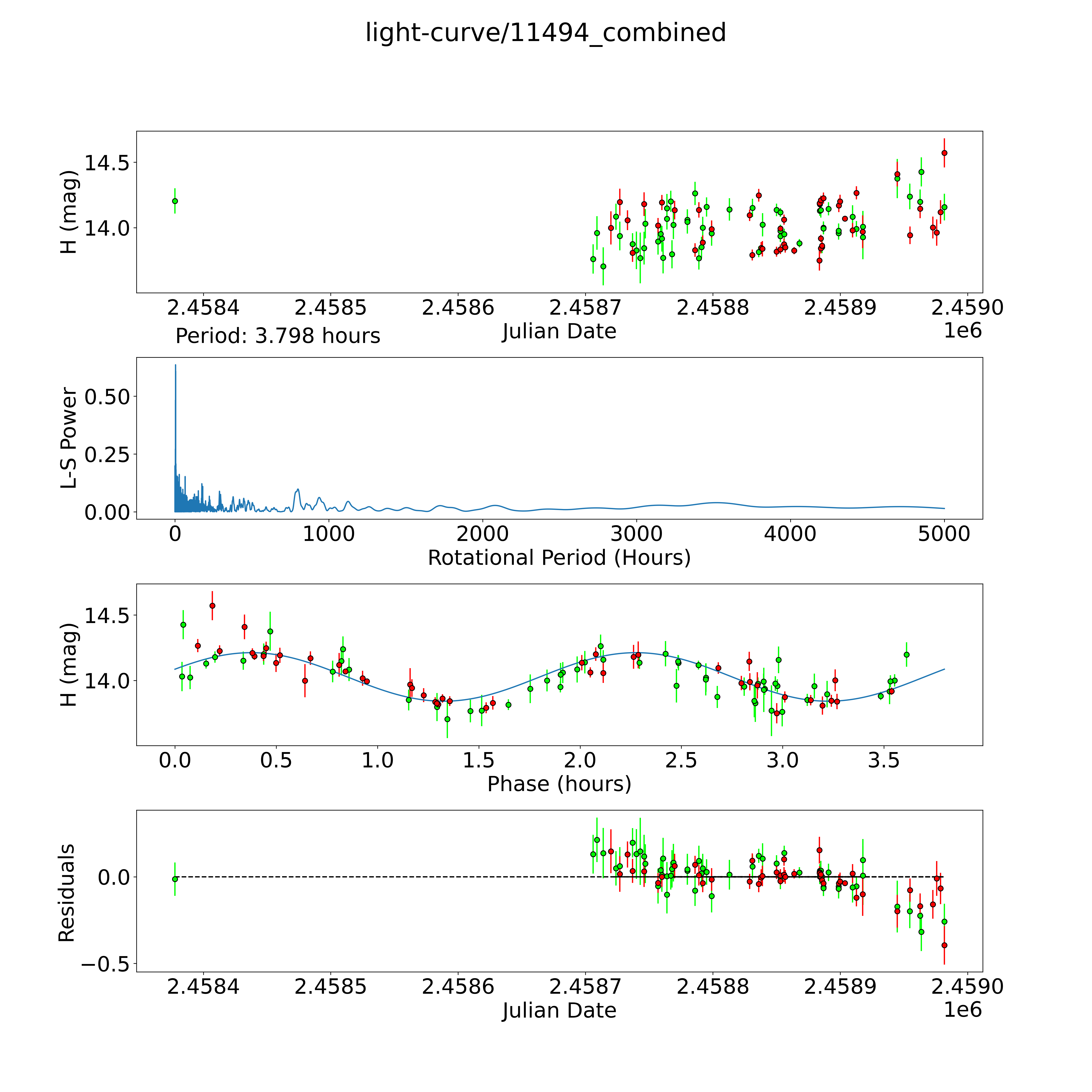Click the isolated left green point in residuals plot
This screenshot has height=1092, width=1092.
[175, 879]
